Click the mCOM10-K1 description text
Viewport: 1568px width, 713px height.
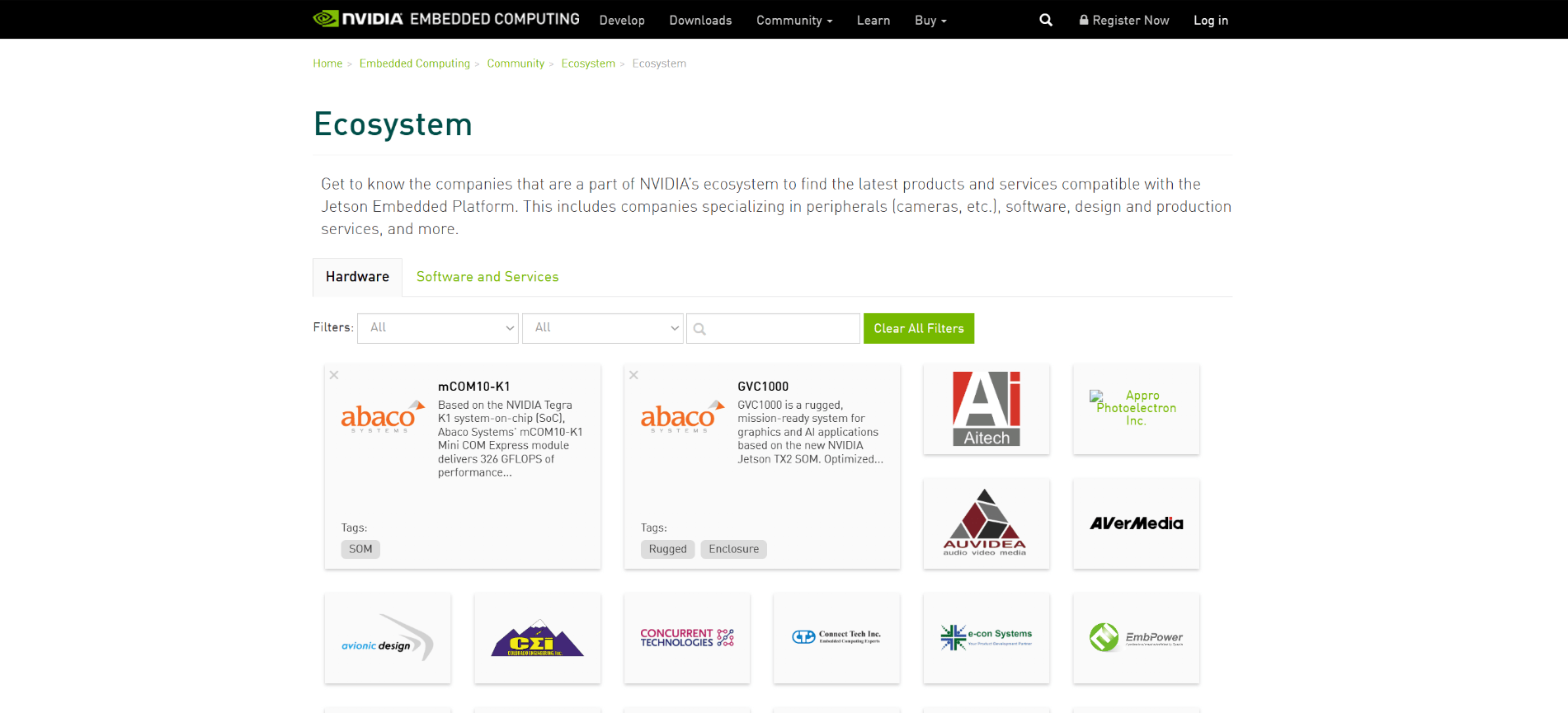[511, 439]
